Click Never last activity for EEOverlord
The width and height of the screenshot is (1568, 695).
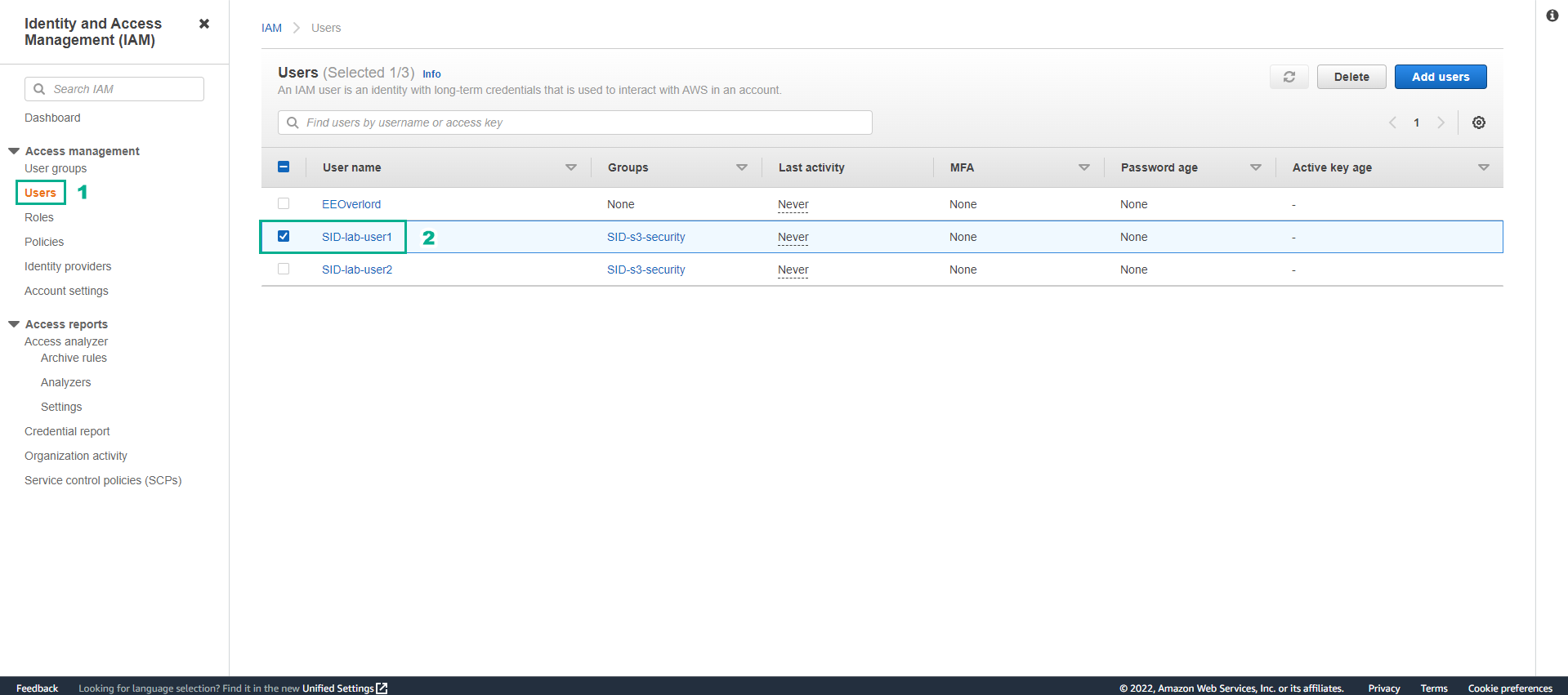click(793, 204)
